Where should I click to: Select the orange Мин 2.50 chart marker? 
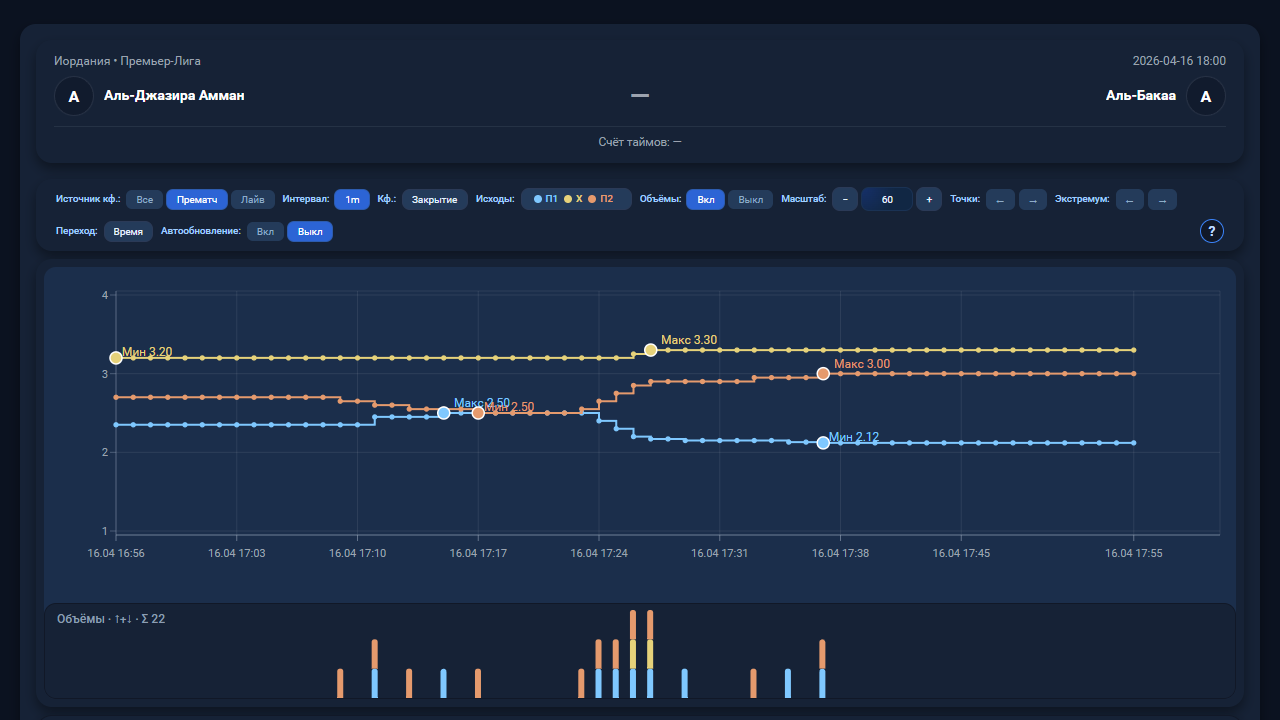(478, 413)
